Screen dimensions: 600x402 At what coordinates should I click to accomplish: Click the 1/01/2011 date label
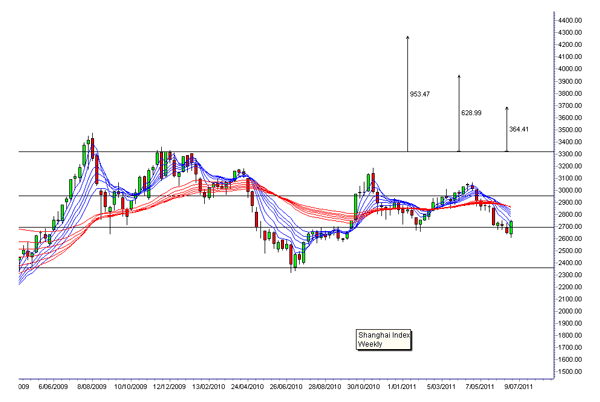402,387
